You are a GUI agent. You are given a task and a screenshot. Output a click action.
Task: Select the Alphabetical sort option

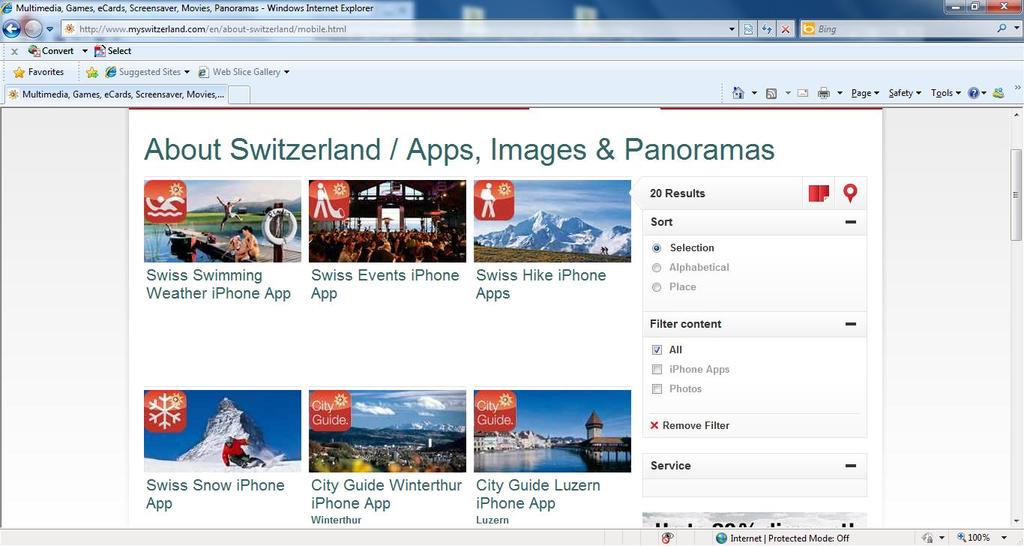657,268
